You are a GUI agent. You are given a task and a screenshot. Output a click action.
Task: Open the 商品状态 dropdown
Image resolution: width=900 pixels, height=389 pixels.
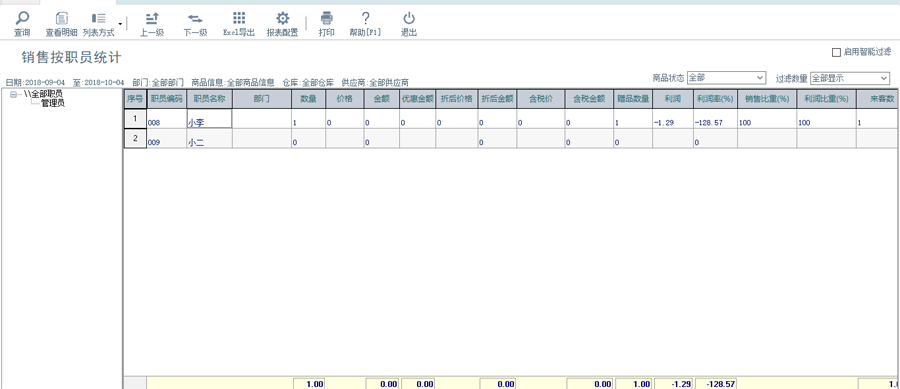pyautogui.click(x=726, y=77)
